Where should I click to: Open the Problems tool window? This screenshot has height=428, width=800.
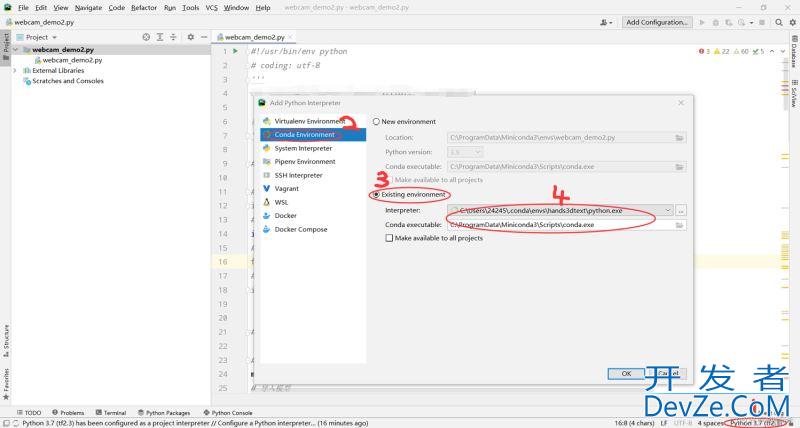[x=67, y=413]
